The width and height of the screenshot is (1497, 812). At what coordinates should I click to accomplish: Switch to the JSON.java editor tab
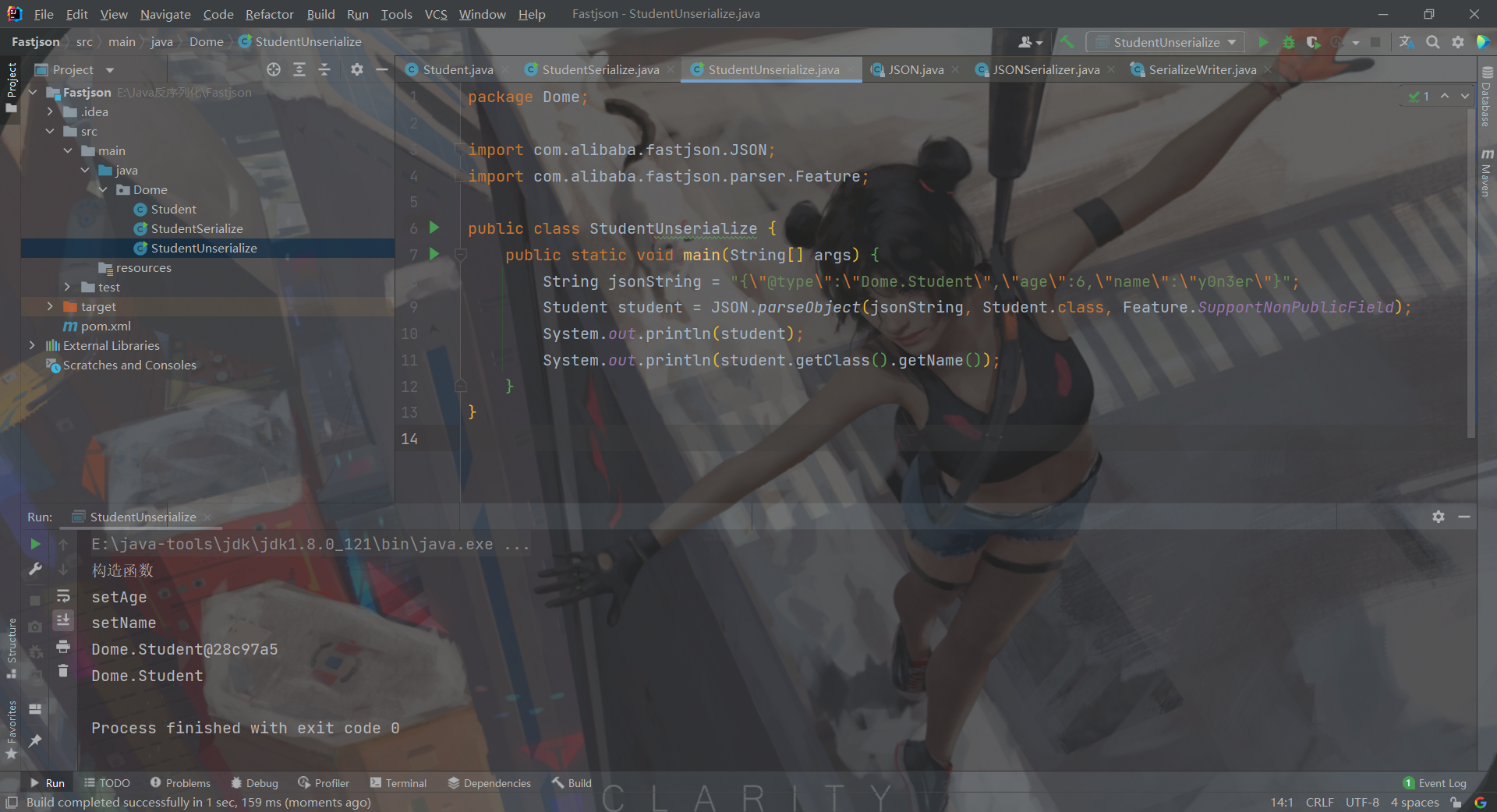click(916, 69)
